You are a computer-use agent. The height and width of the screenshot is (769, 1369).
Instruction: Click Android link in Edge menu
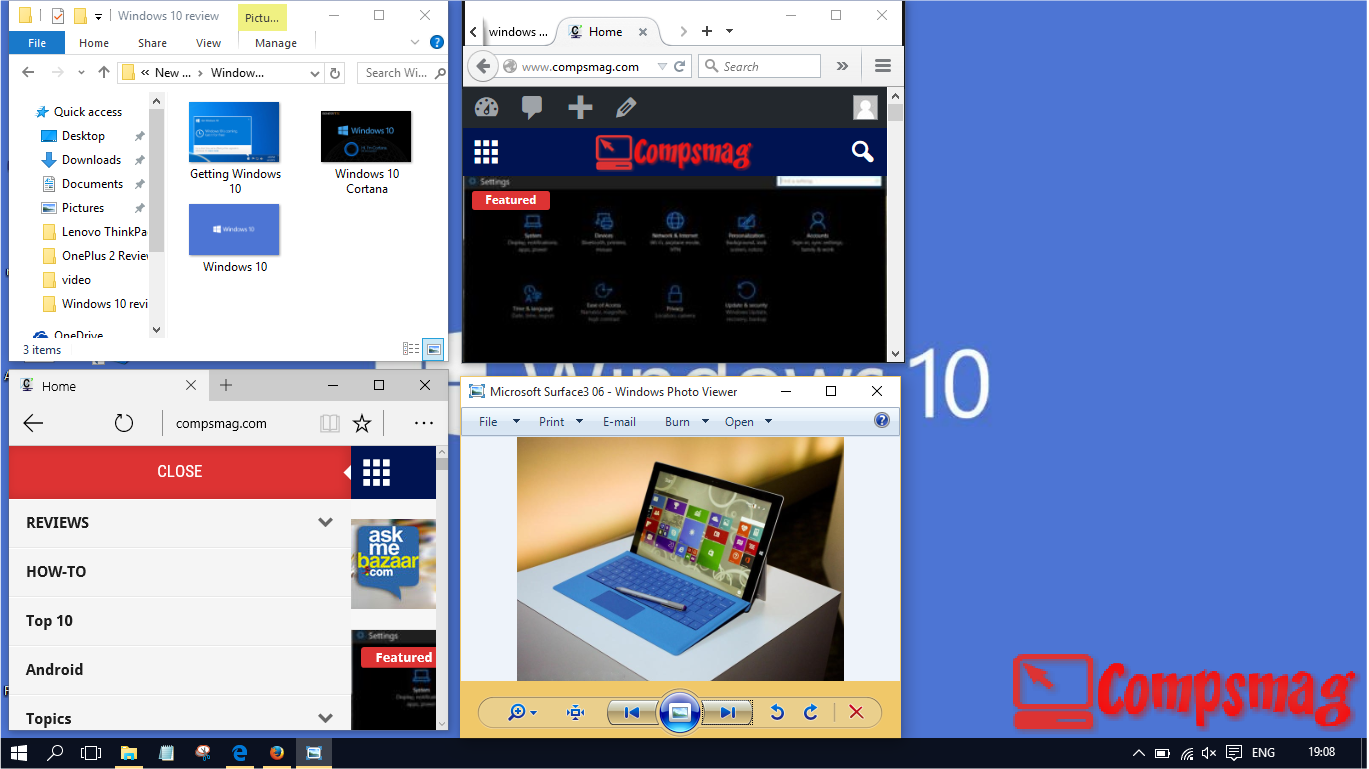pyautogui.click(x=54, y=669)
